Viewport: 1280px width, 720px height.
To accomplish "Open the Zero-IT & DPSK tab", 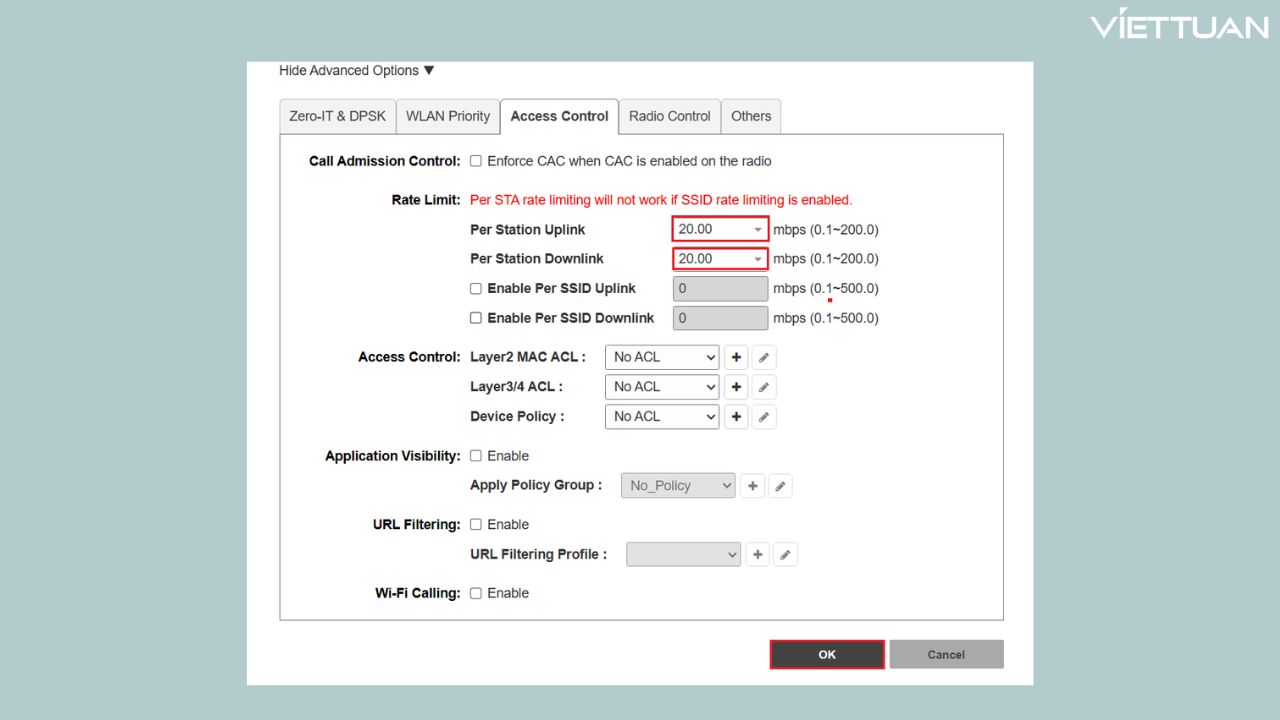I will coord(337,116).
